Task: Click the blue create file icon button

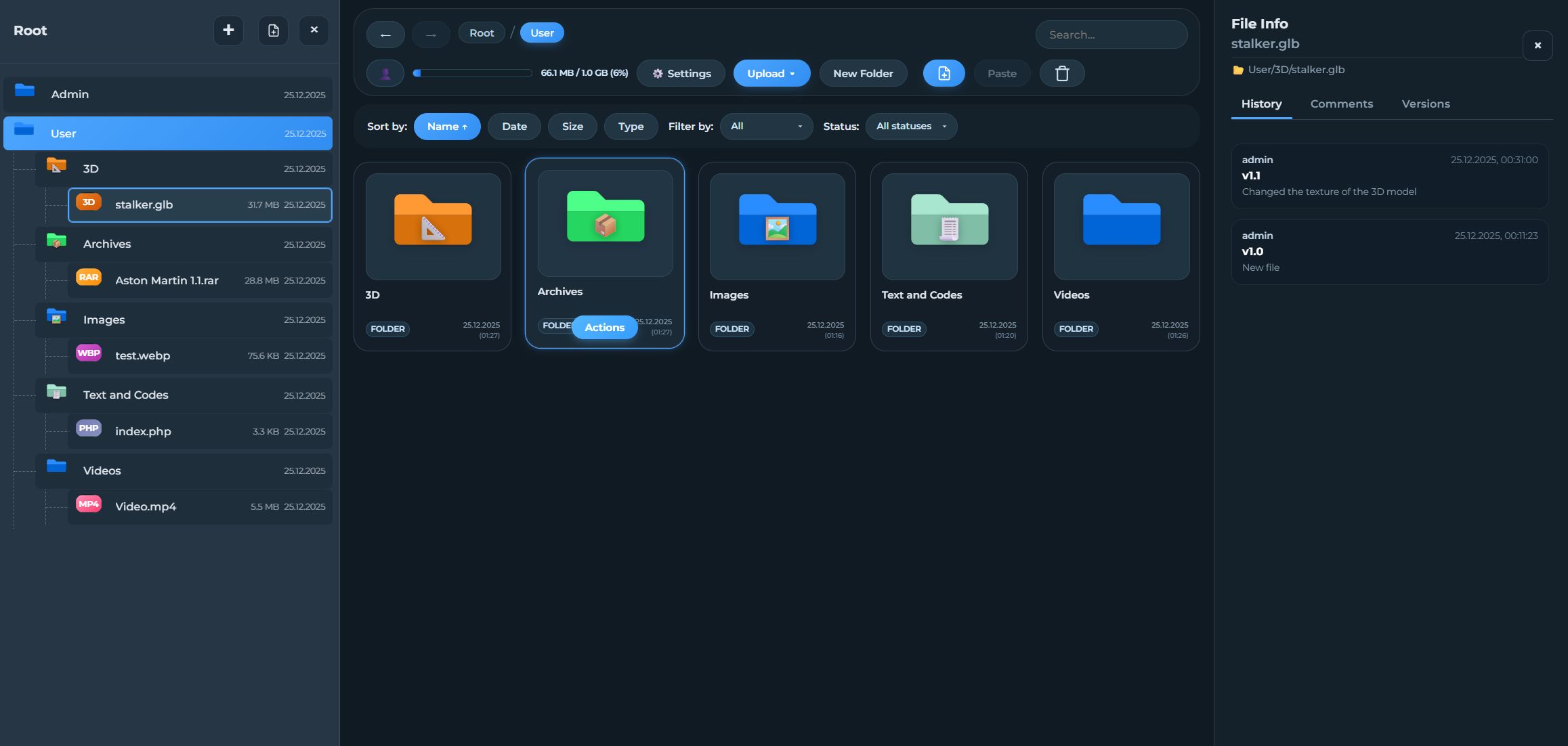Action: coord(944,73)
